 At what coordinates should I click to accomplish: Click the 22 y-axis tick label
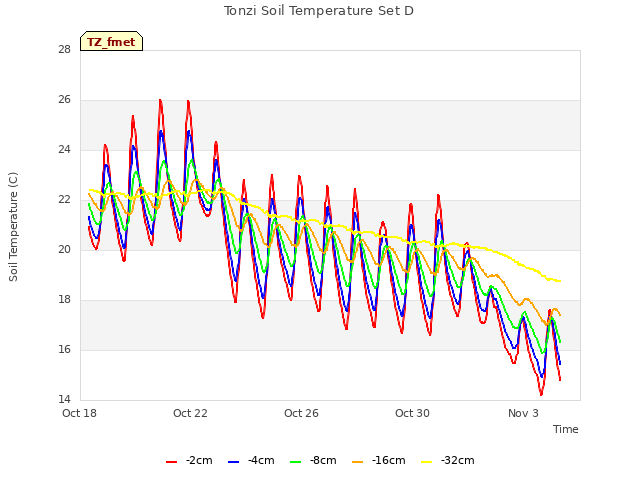64,200
